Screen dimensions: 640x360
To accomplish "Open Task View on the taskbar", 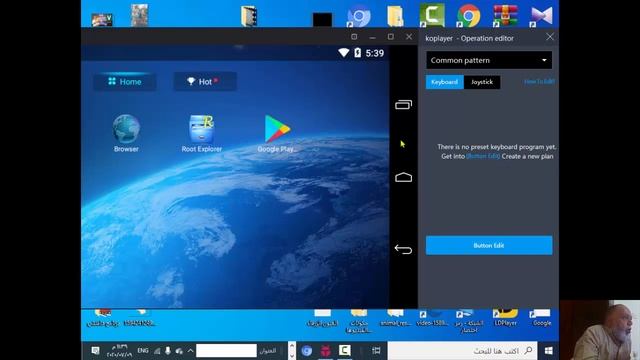I will click(x=376, y=351).
